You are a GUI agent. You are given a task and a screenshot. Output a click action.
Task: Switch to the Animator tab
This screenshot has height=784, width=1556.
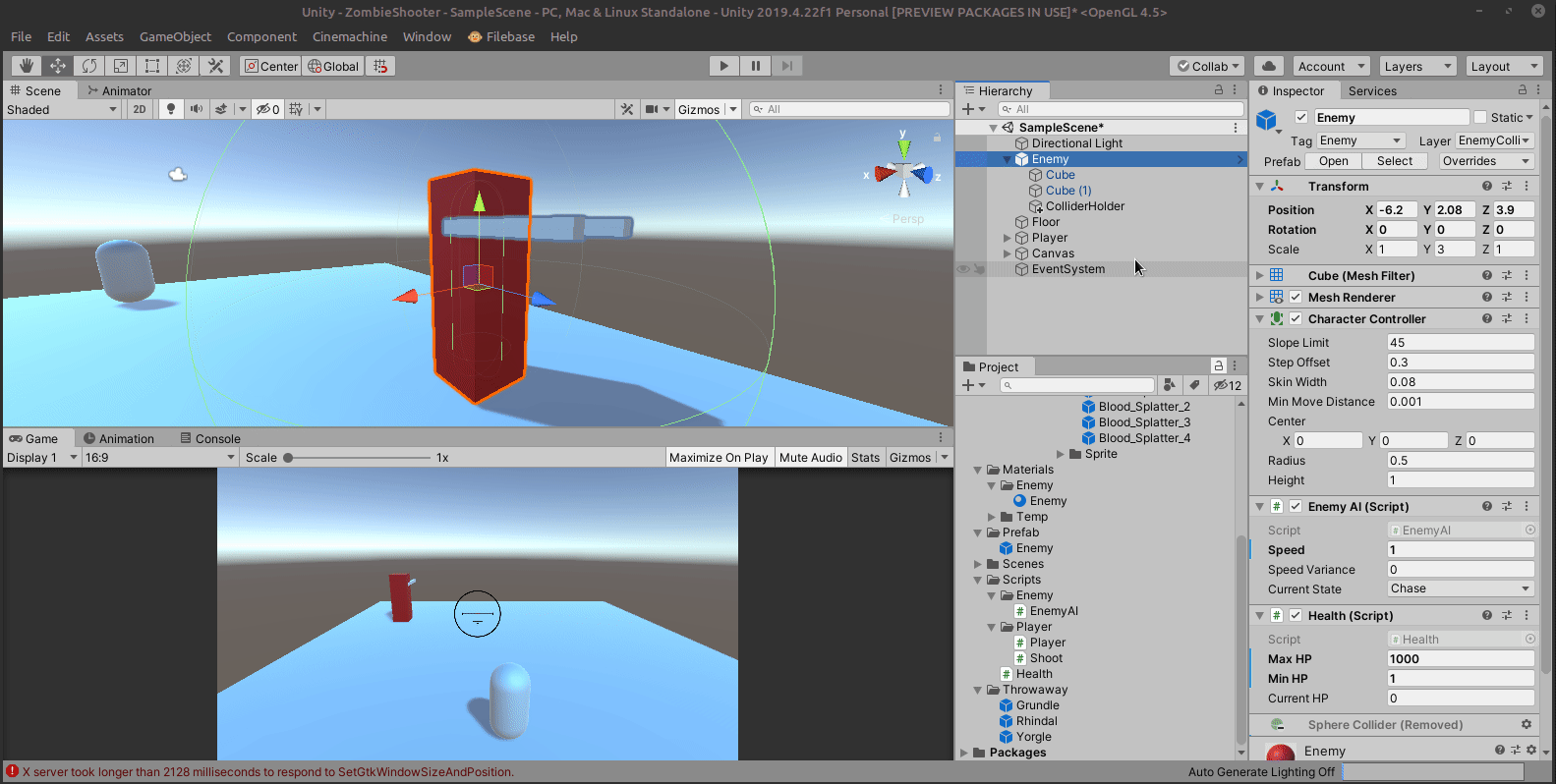[119, 90]
